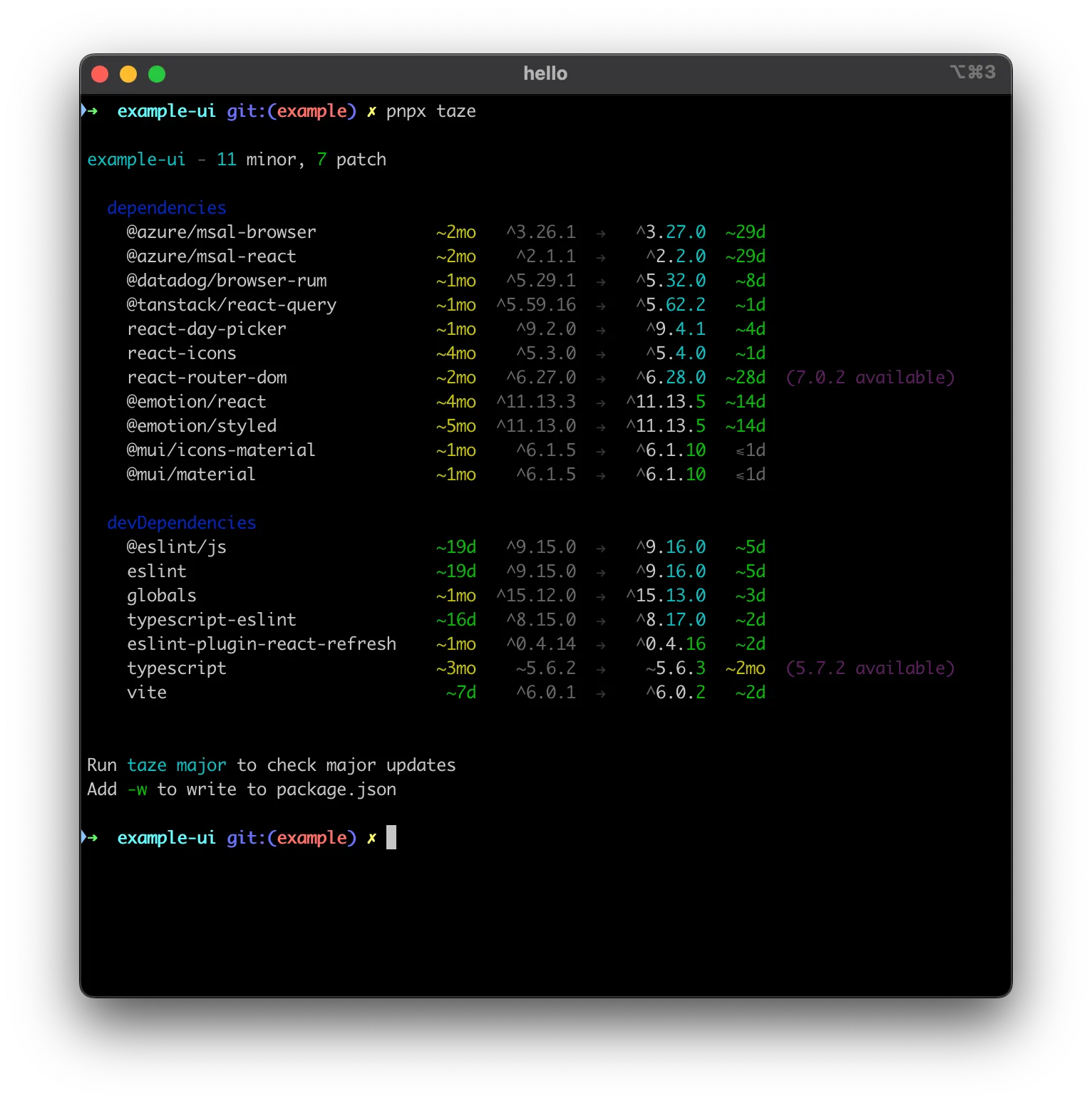1092x1103 pixels.
Task: Click target version '~5.6.3' of typescript
Action: point(676,668)
